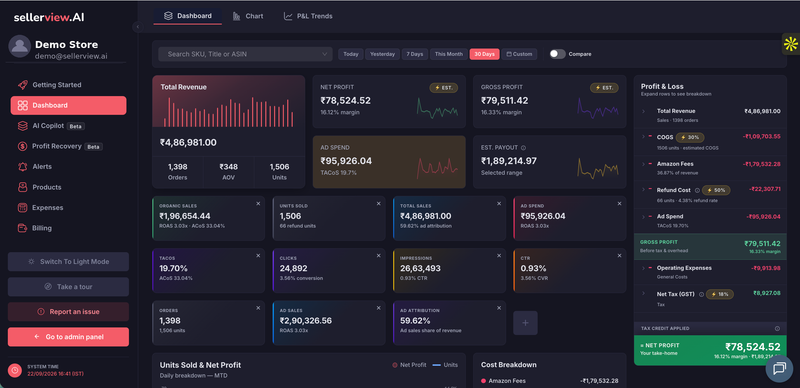Click Go to admin panel button

click(x=68, y=337)
